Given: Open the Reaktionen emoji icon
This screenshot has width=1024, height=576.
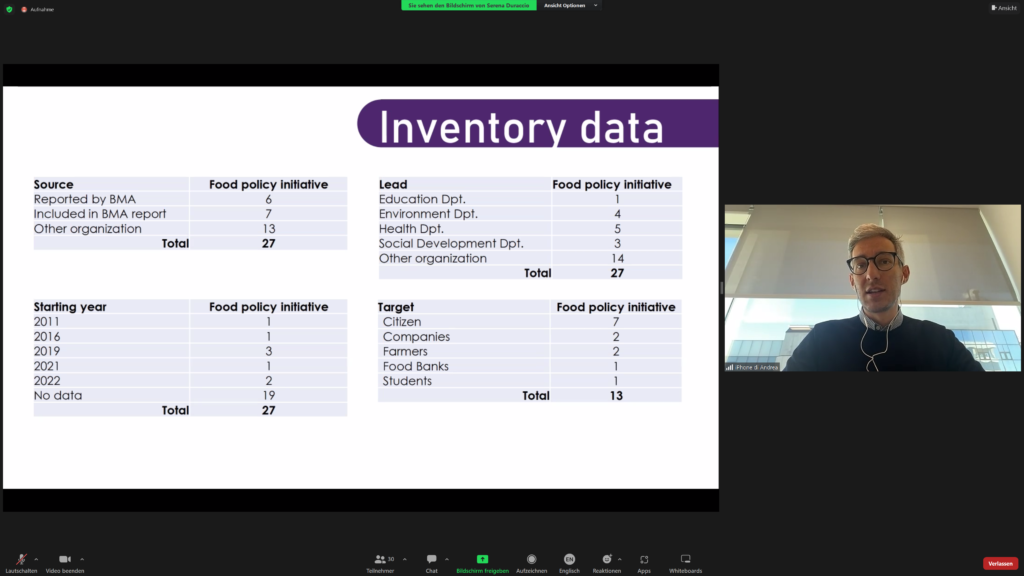Looking at the screenshot, I should (606, 562).
